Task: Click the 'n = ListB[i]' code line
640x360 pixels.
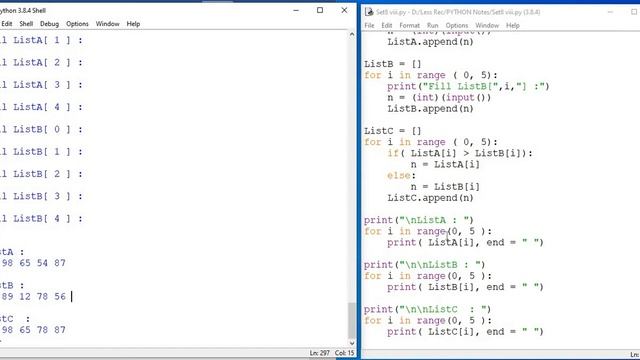Action: click(445, 187)
